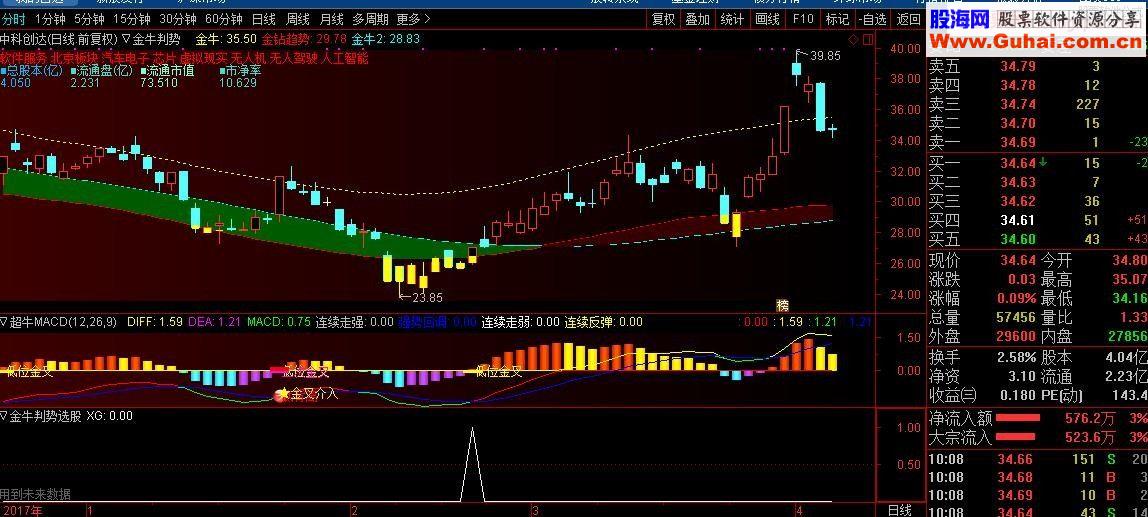The height and width of the screenshot is (517, 1148).
Task: Click the 买四 bid row price 34.61
Action: 1018,220
